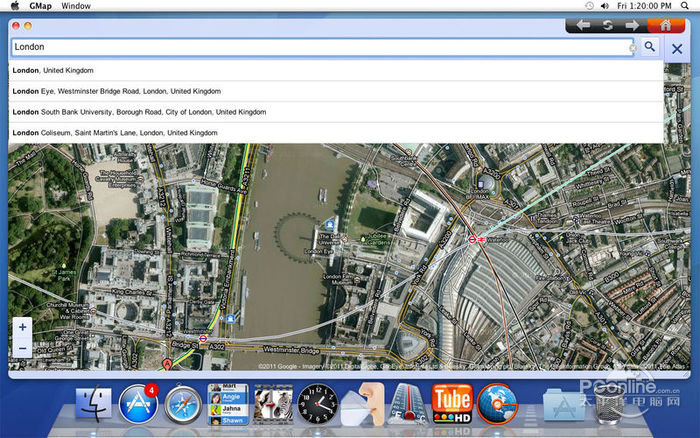Image resolution: width=700 pixels, height=438 pixels.
Task: Click into the London search field
Action: click(321, 47)
